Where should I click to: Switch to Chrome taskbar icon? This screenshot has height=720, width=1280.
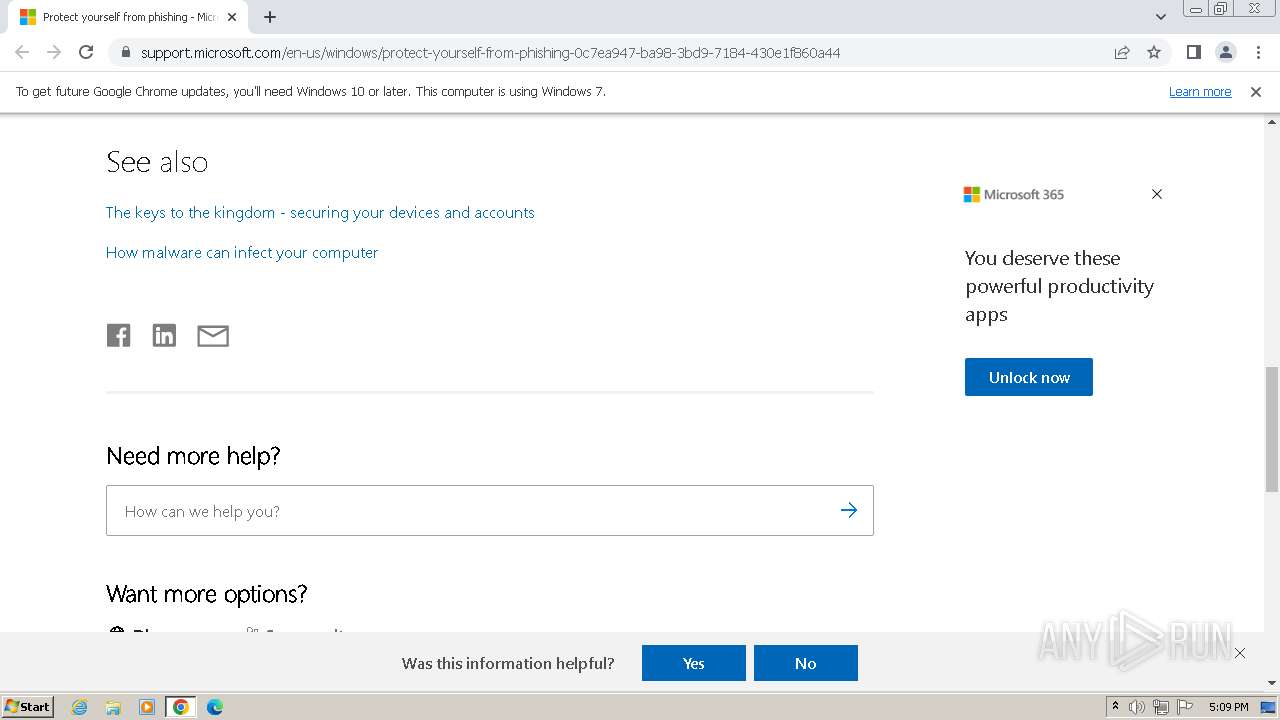pyautogui.click(x=181, y=707)
